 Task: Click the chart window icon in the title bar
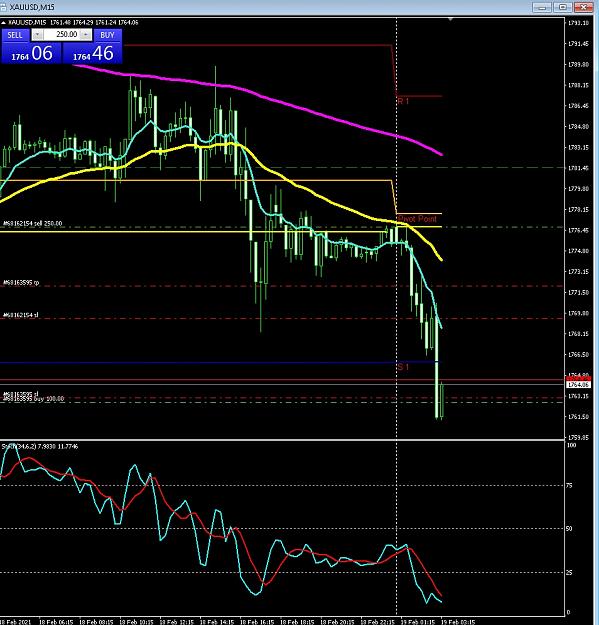[x=3, y=7]
